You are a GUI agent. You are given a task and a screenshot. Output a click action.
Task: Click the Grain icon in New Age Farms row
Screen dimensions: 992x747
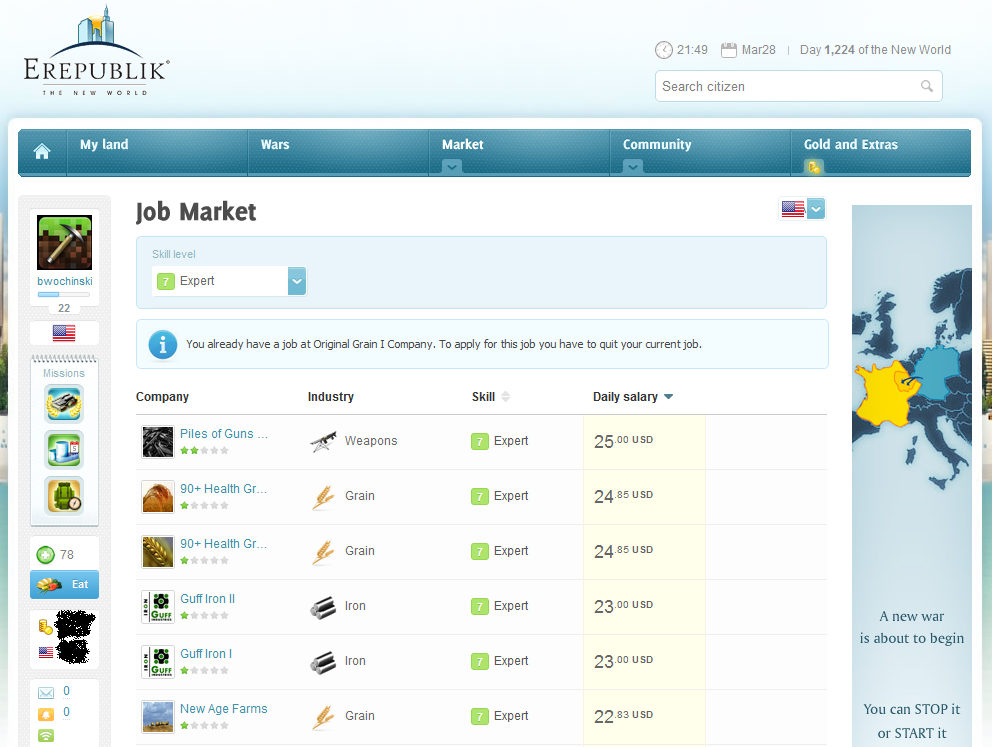[323, 717]
